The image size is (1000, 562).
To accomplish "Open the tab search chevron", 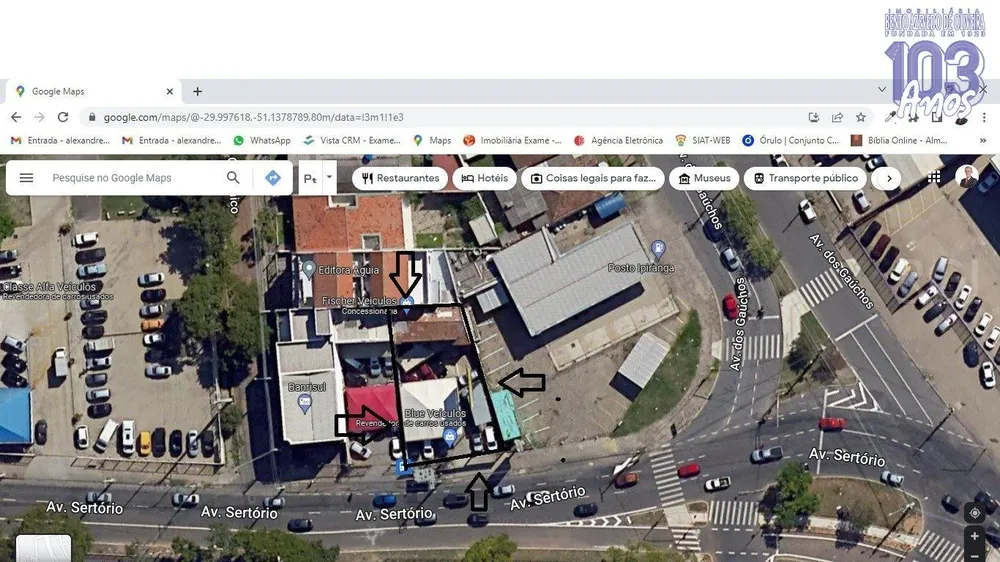I will 882,89.
